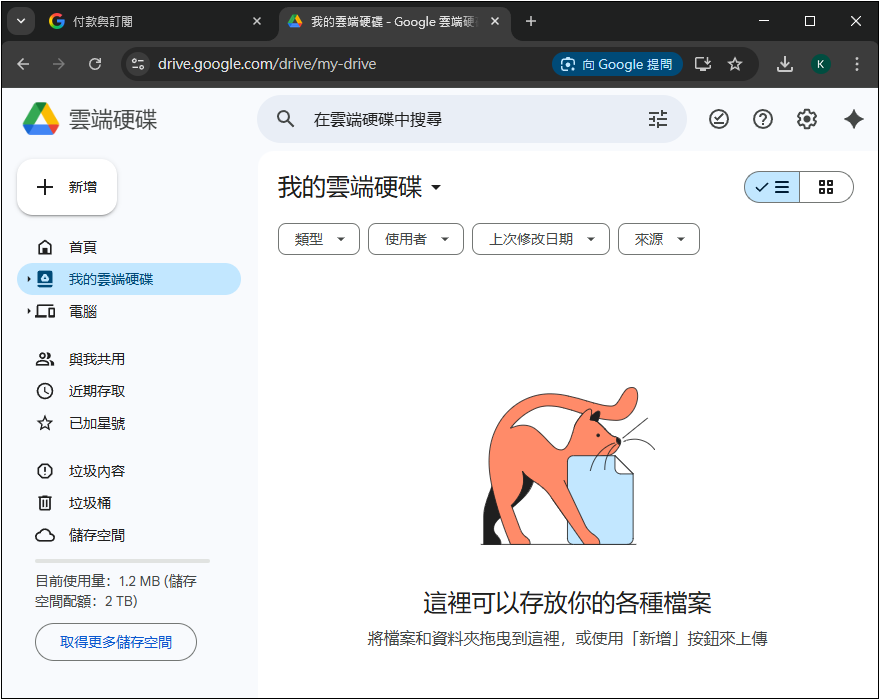Viewport: 880px width, 700px height.
Task: Go to 與我共用 in sidebar
Action: [x=96, y=359]
